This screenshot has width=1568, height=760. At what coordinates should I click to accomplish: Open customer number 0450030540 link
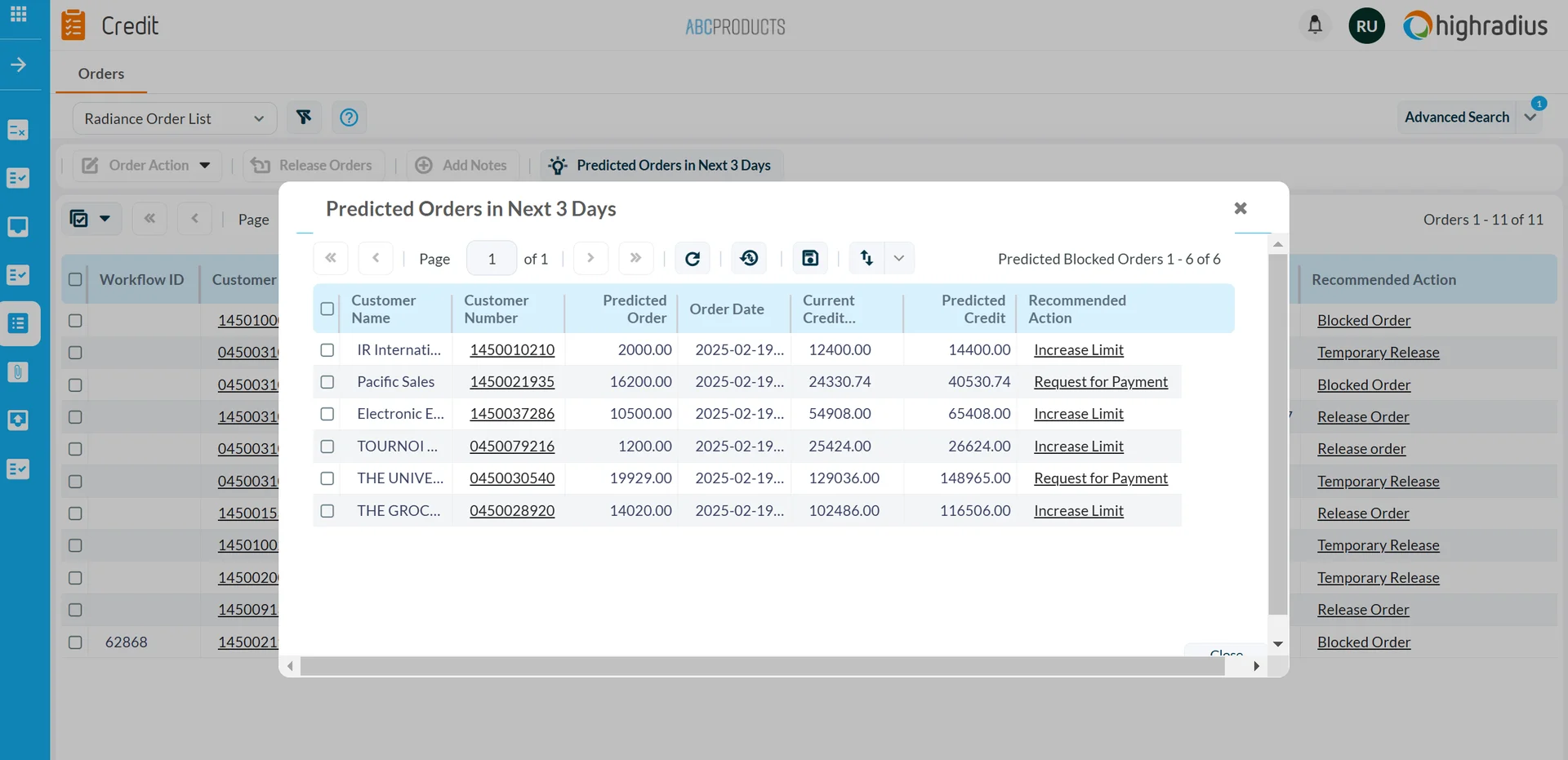pyautogui.click(x=512, y=478)
